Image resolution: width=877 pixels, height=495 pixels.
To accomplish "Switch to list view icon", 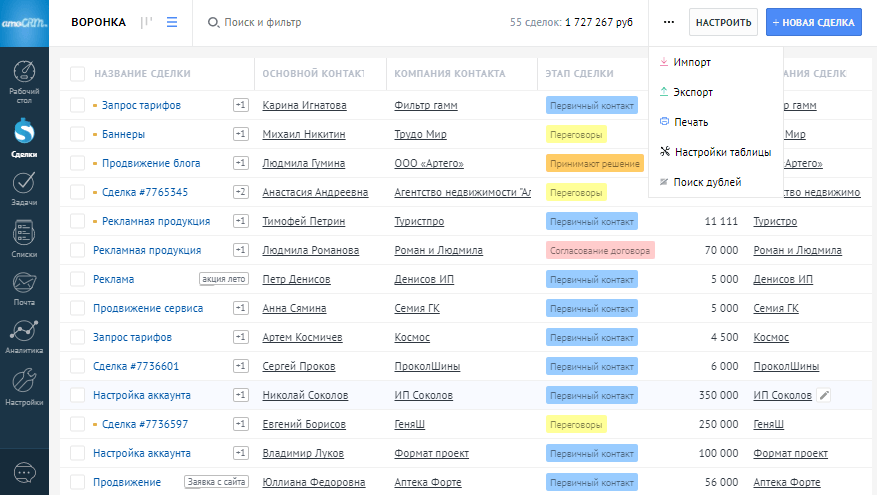I will point(172,22).
